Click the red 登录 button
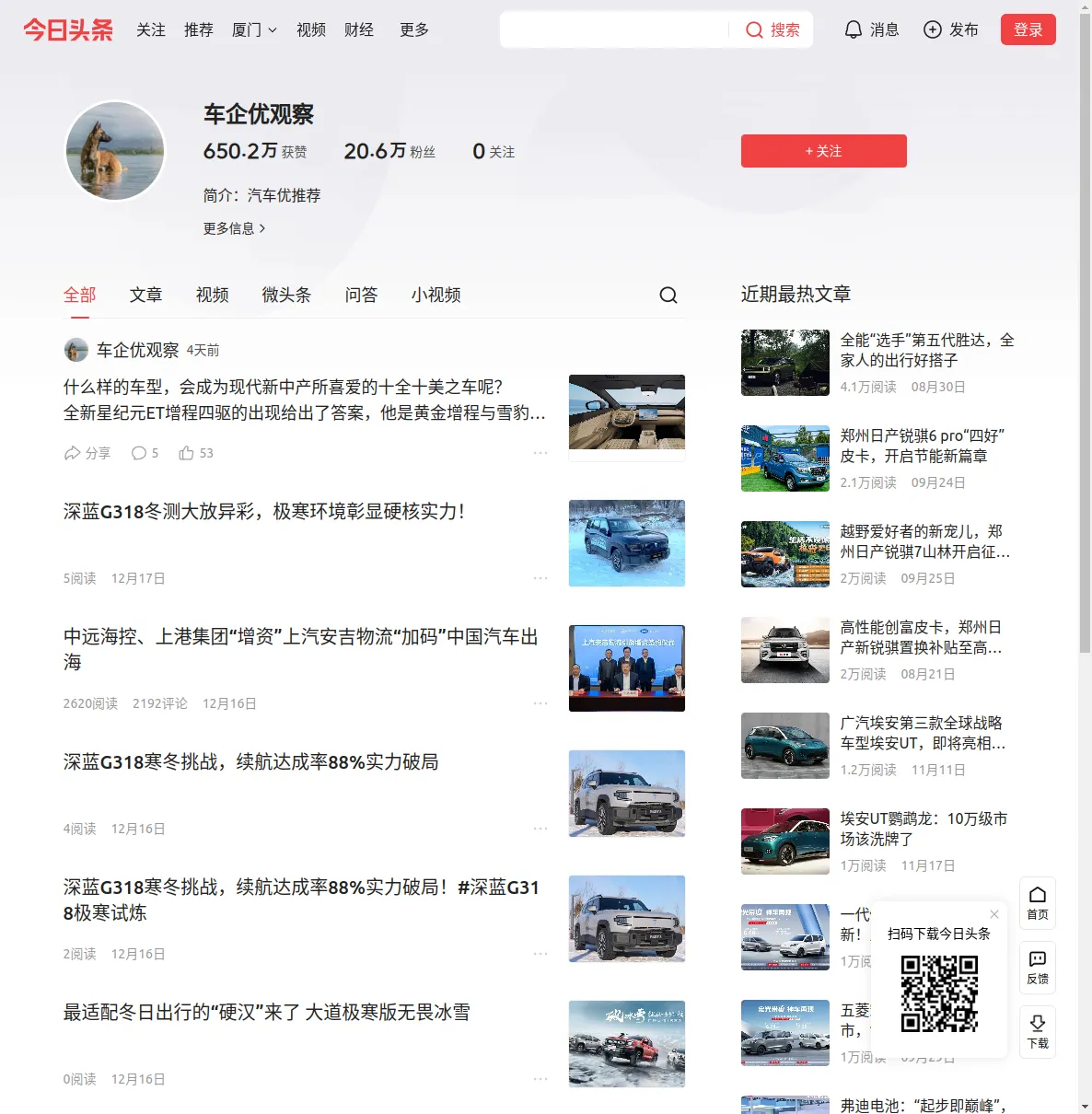The image size is (1092, 1114). click(x=1028, y=29)
